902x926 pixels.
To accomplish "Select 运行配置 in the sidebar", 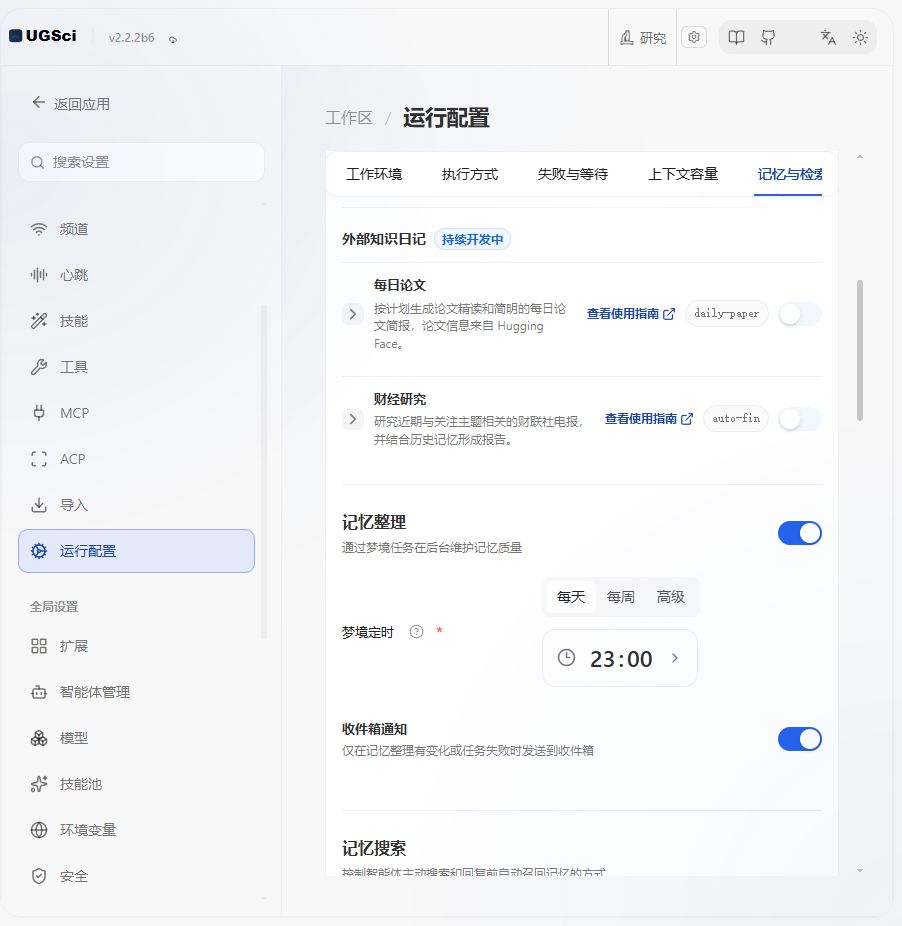I will tap(136, 551).
